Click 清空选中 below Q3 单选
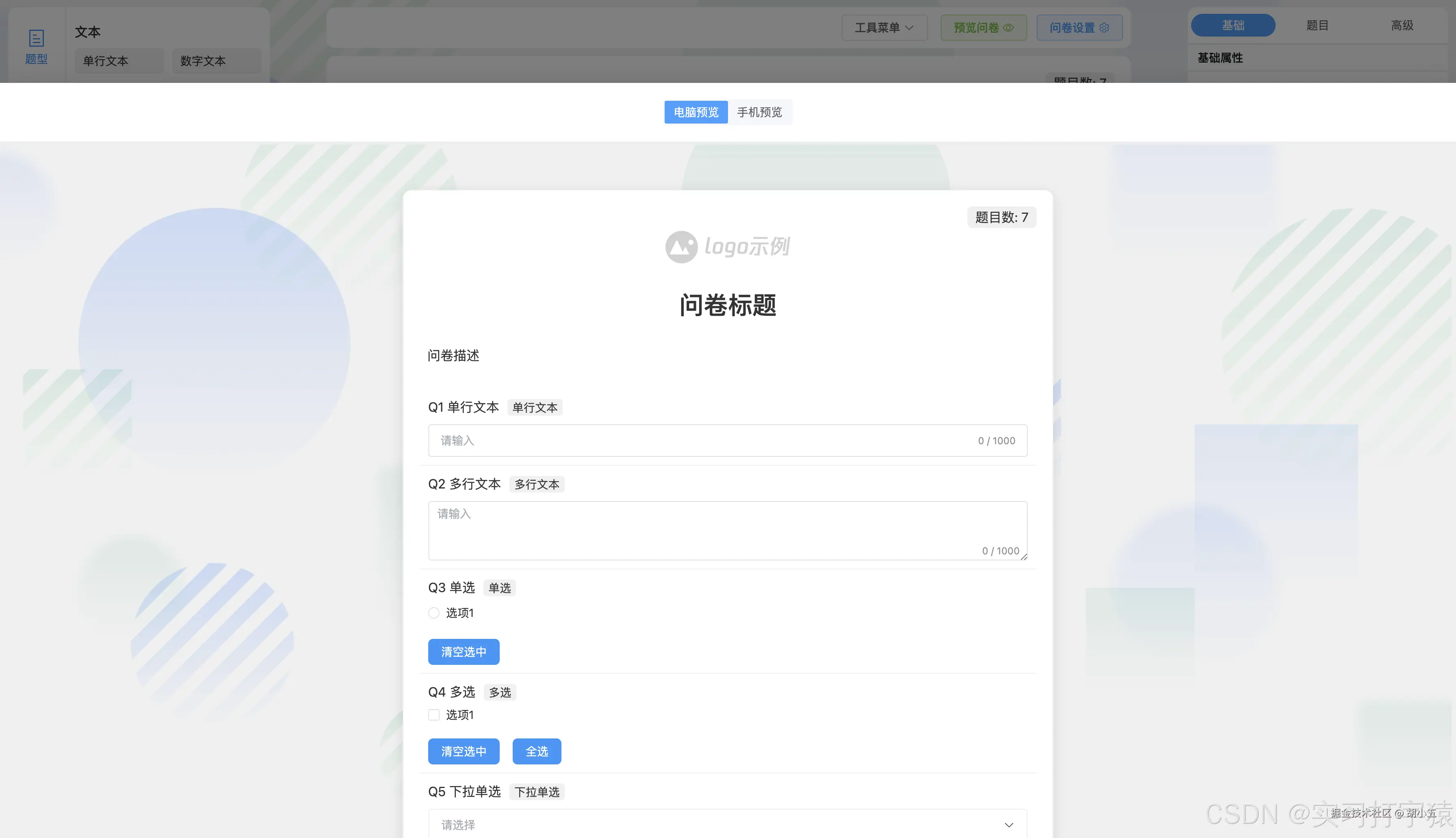The height and width of the screenshot is (838, 1456). point(463,651)
